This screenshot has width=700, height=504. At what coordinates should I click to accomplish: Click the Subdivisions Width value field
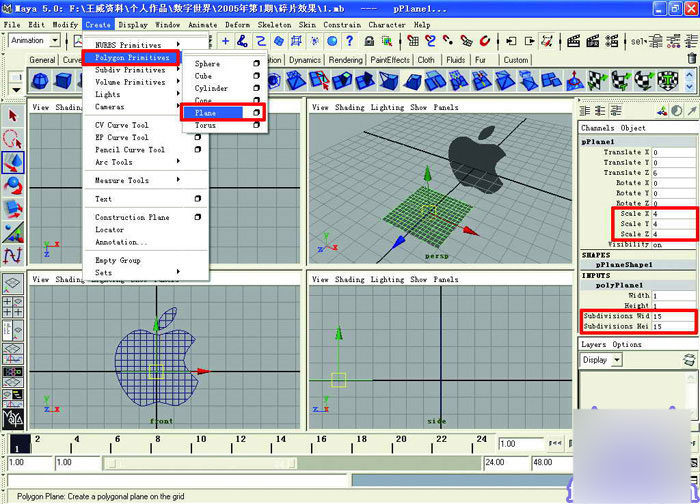pyautogui.click(x=673, y=316)
